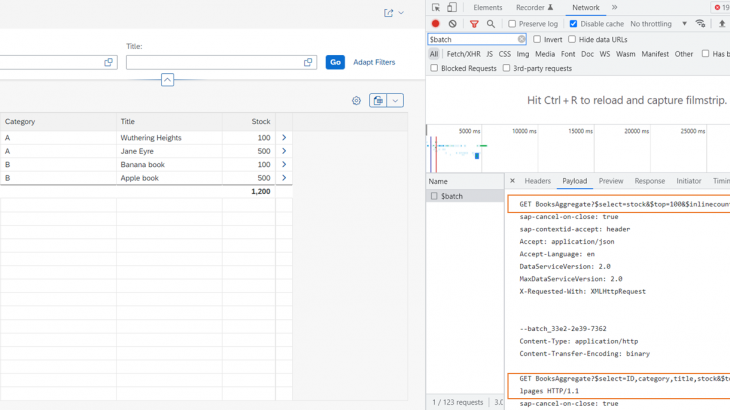This screenshot has height=410, width=730.
Task: Open the No throttling dropdown
Action: [x=658, y=24]
